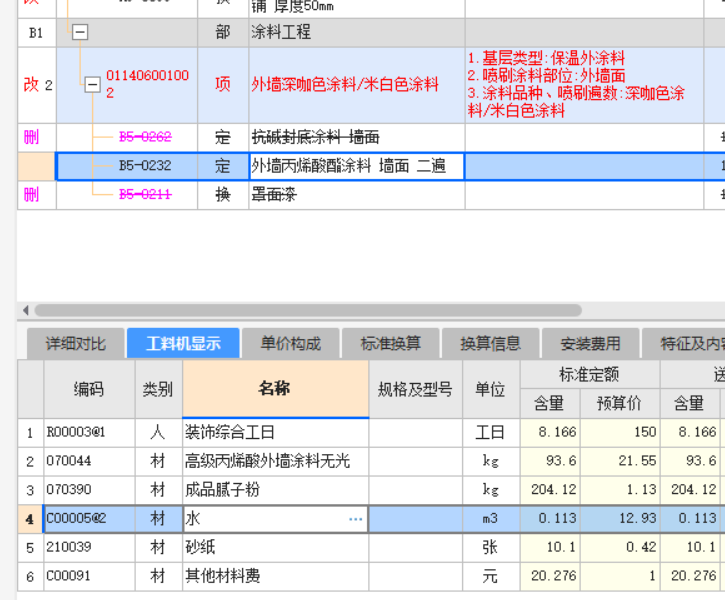
Task: Select code cell 210039
Action: click(89, 547)
